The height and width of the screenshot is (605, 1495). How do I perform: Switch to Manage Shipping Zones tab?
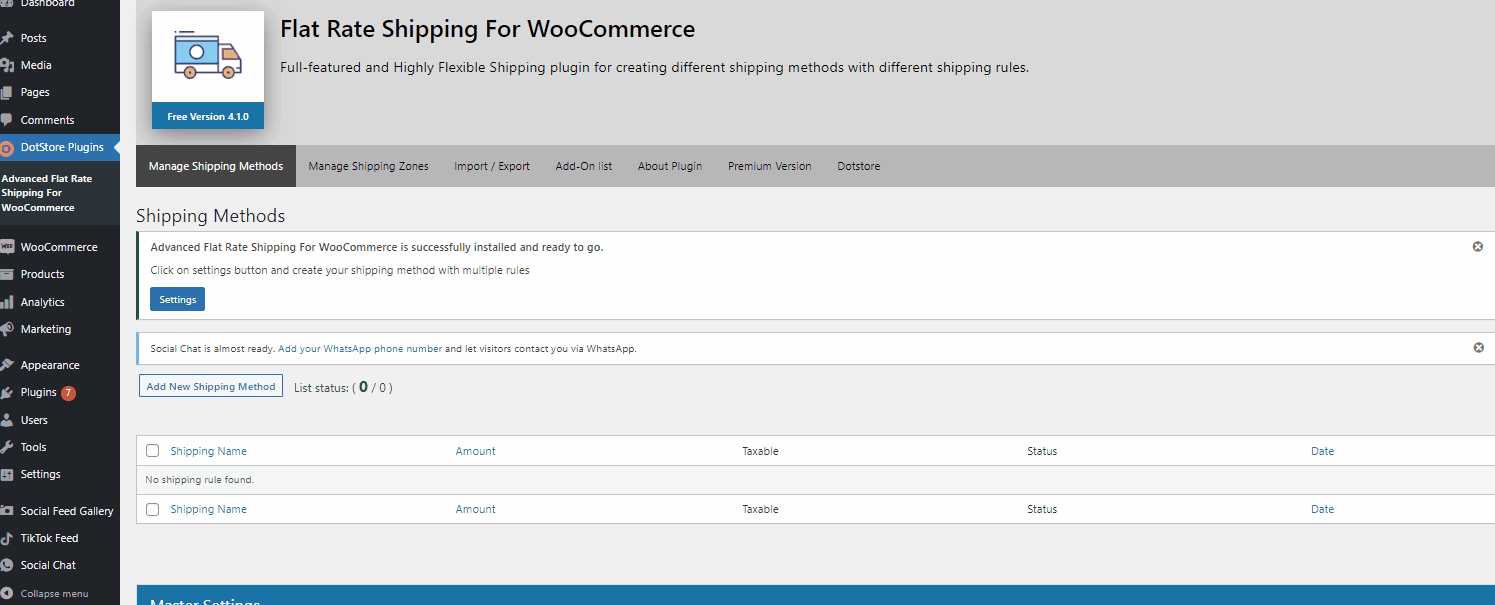[x=368, y=166]
